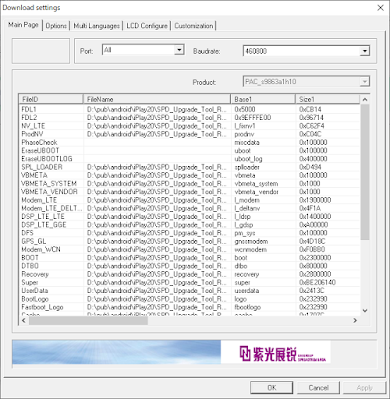The image size is (390, 399).
Task: Open the Customization tab
Action: [194, 26]
